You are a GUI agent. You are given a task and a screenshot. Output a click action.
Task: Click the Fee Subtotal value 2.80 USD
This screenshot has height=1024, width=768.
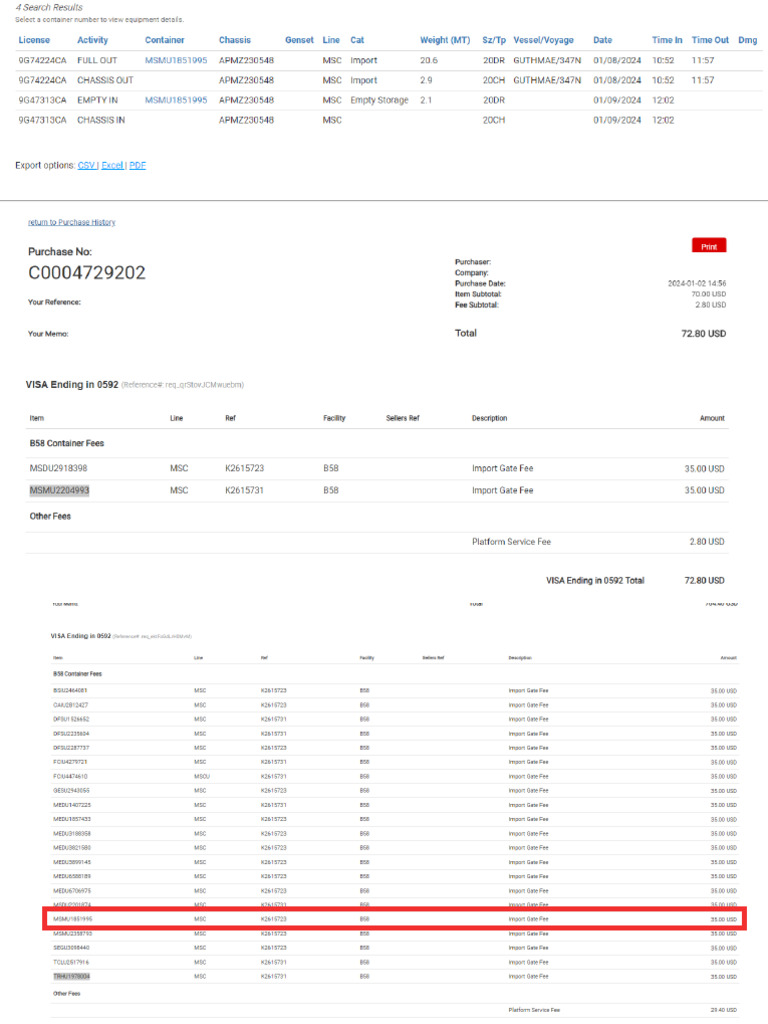[711, 305]
